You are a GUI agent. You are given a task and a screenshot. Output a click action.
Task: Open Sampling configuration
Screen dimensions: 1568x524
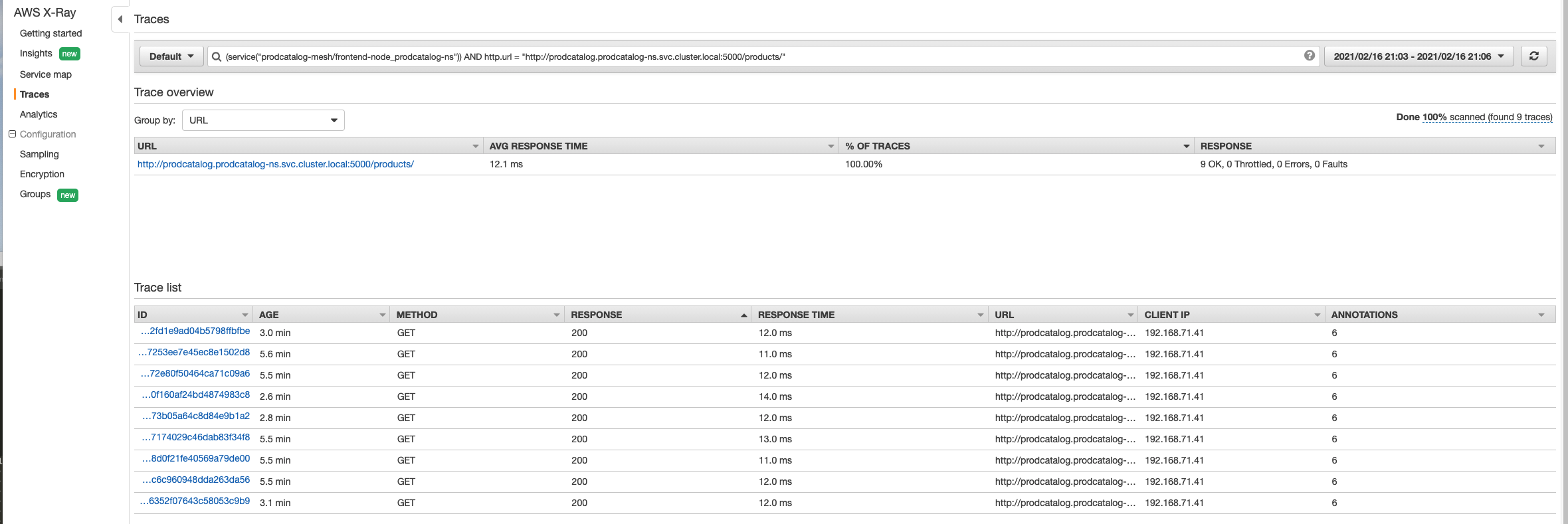point(39,154)
